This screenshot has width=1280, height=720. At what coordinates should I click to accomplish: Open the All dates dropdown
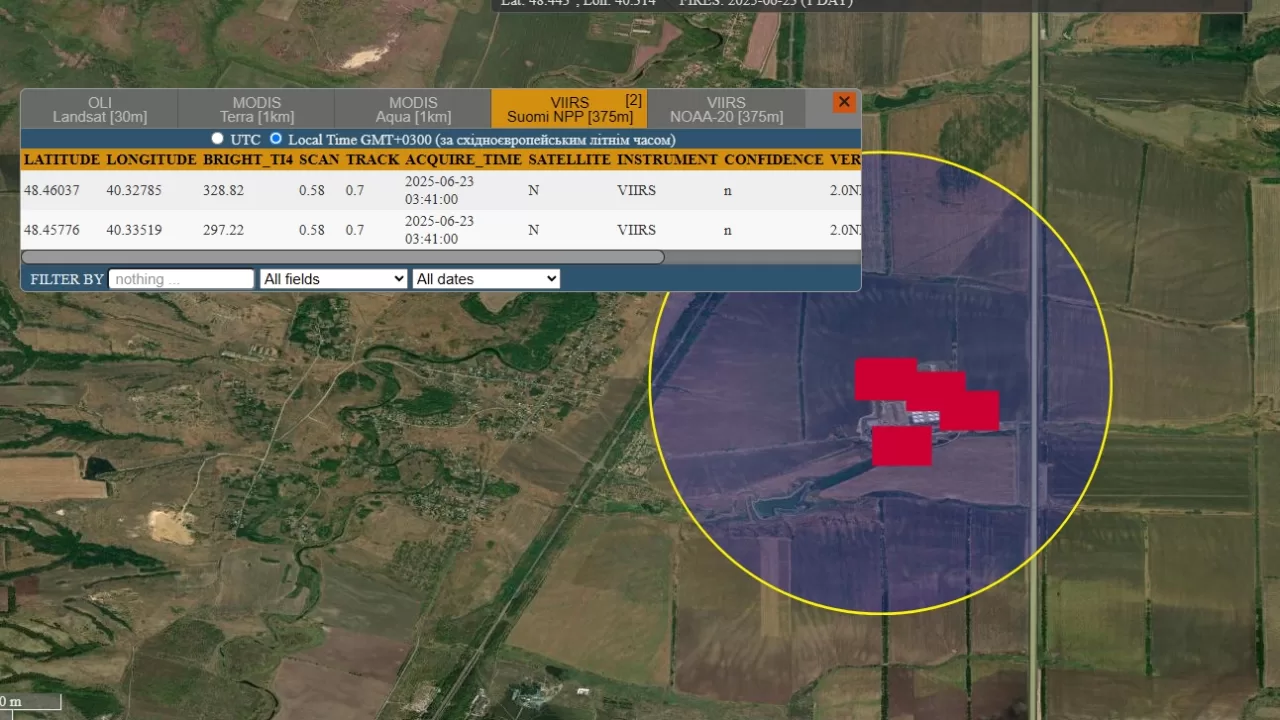click(x=486, y=279)
